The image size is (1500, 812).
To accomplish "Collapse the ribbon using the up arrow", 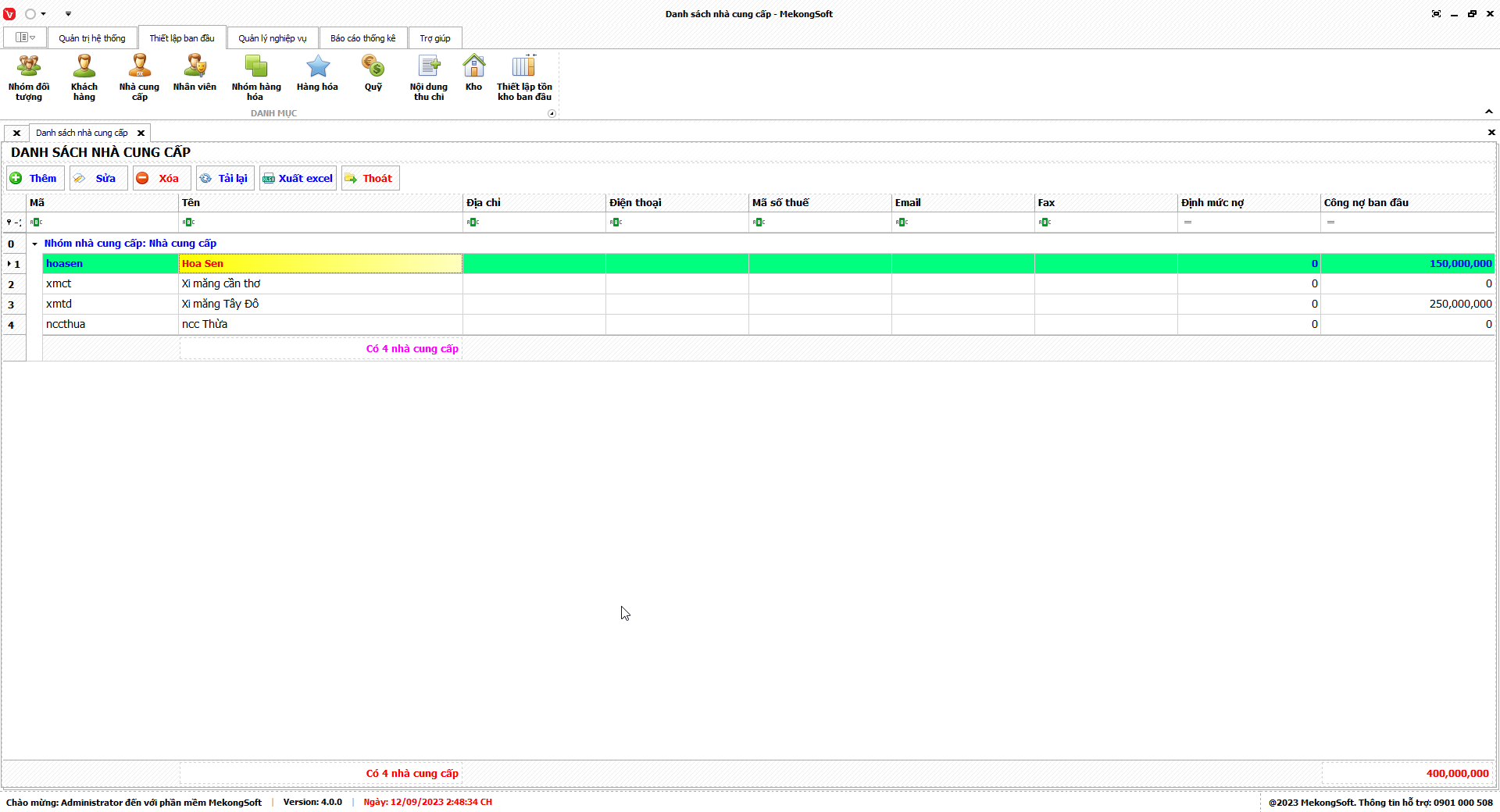I will click(1489, 112).
